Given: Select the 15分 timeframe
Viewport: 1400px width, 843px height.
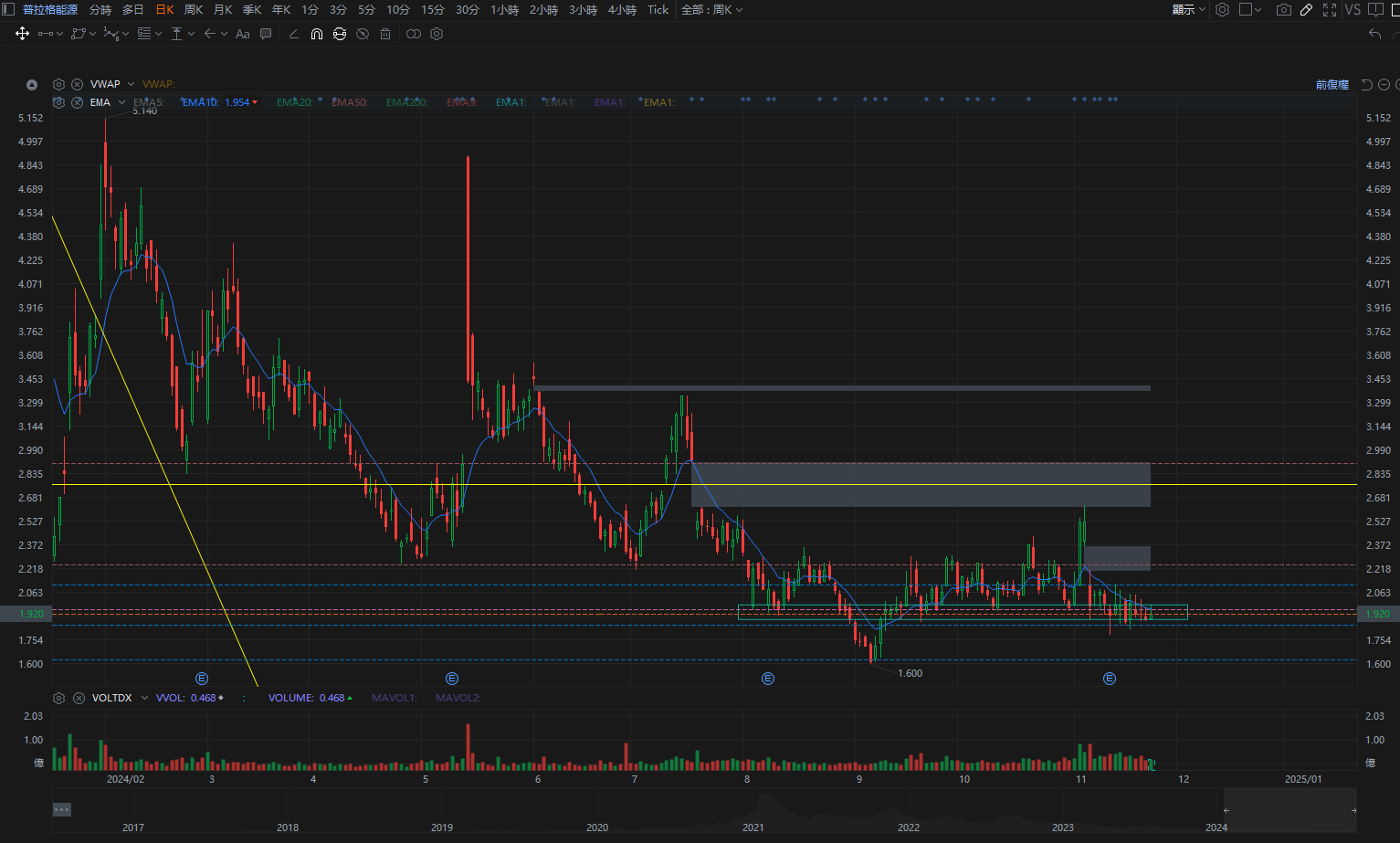Looking at the screenshot, I should pyautogui.click(x=433, y=9).
